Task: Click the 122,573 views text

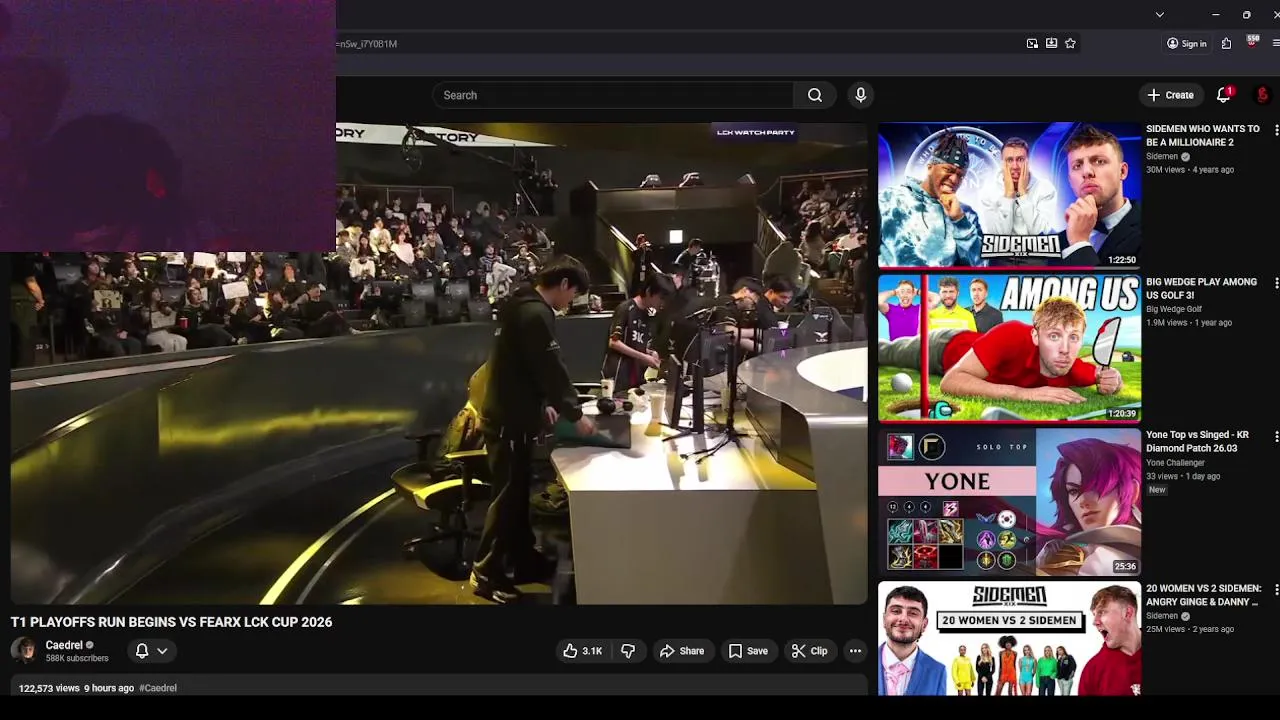Action: pos(49,688)
